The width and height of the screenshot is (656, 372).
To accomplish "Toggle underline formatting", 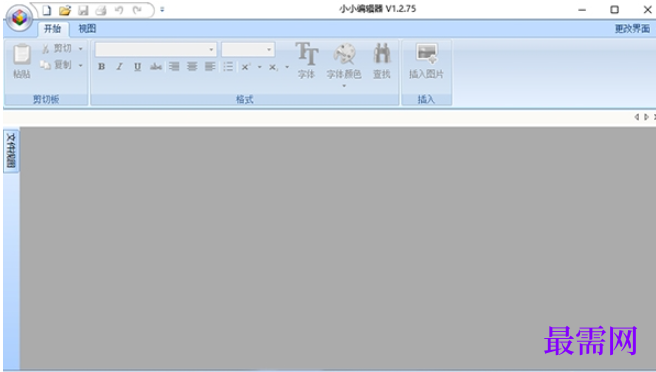I will 137,67.
